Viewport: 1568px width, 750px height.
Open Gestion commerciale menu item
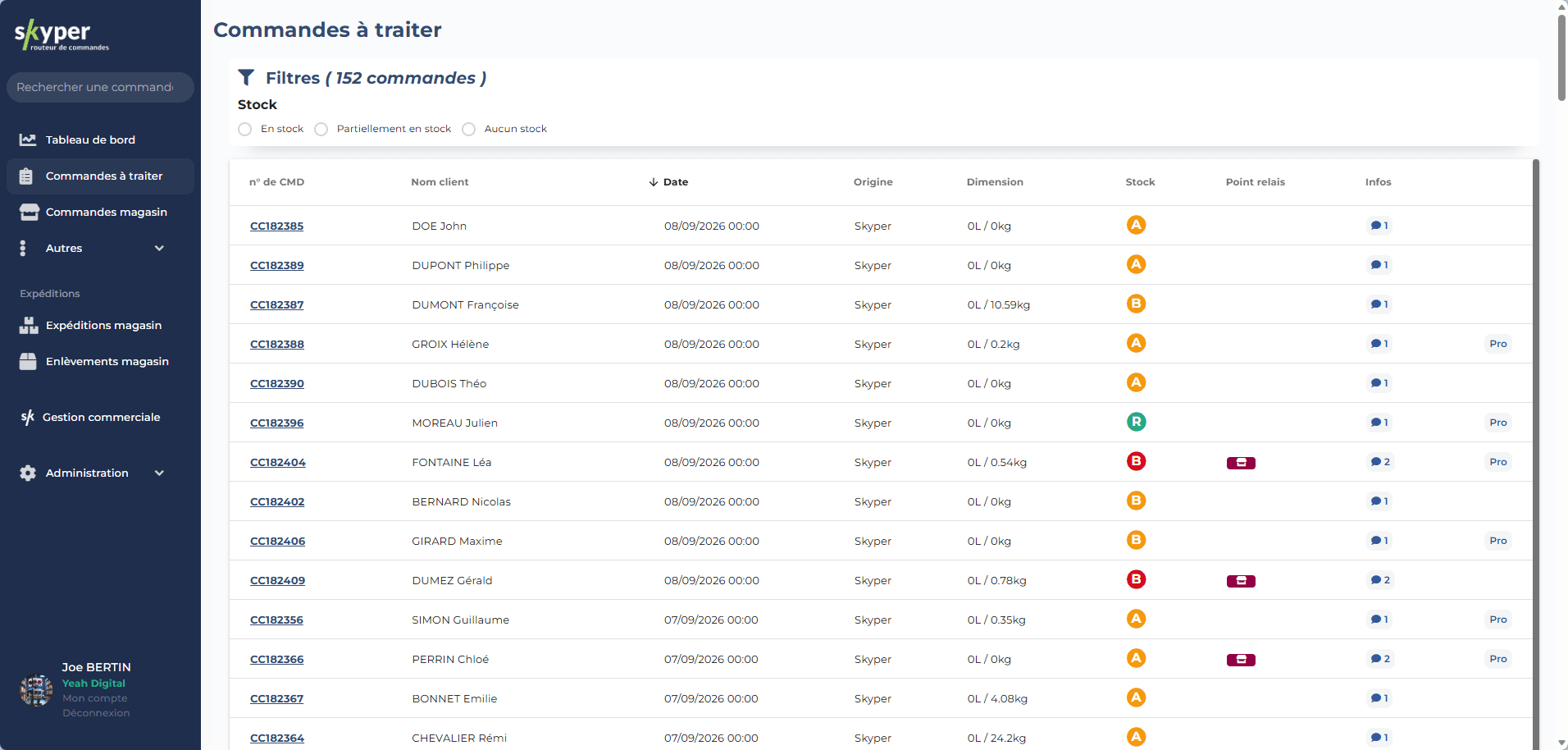(x=100, y=417)
